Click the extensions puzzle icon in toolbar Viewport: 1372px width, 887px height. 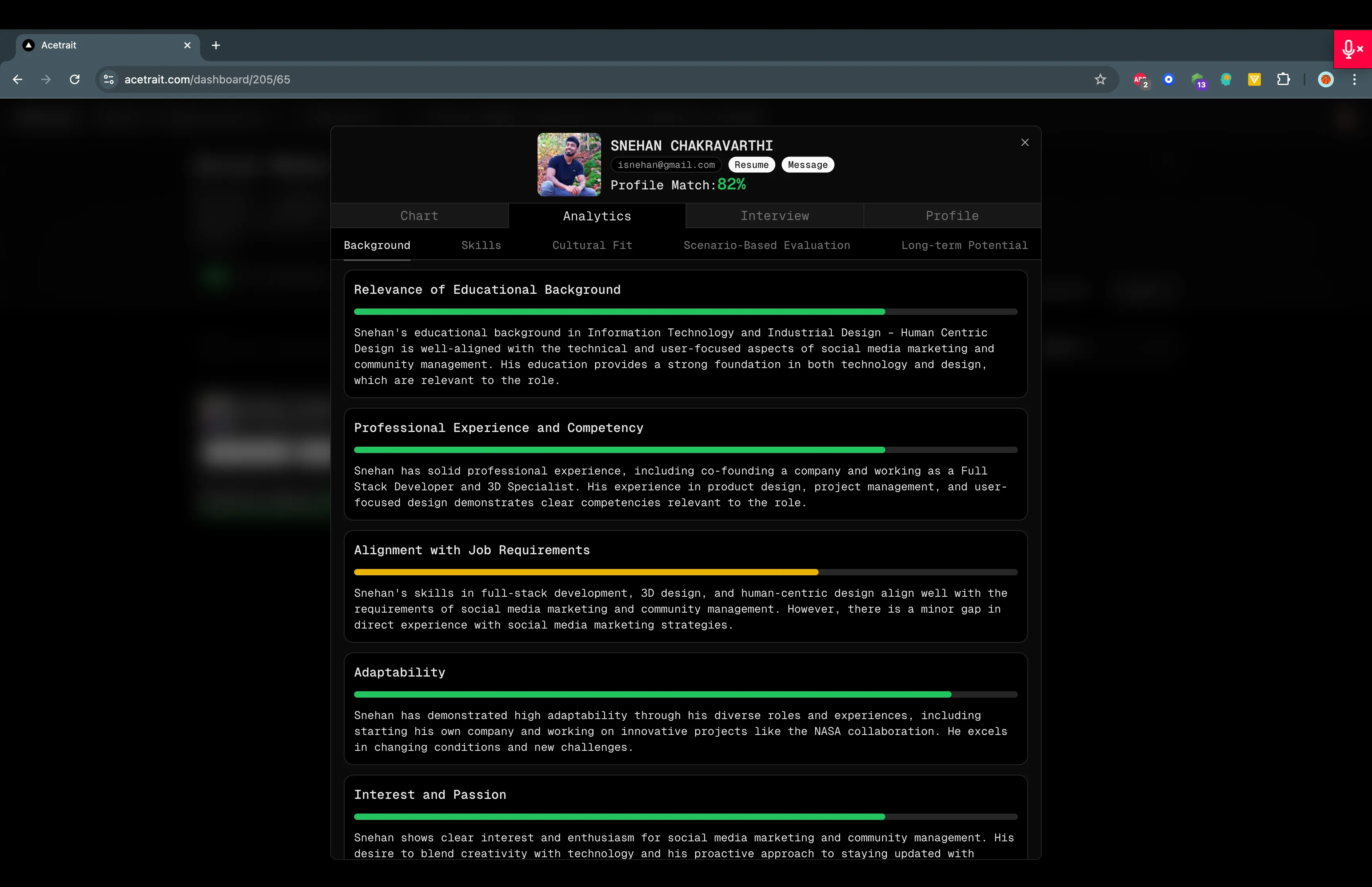[1284, 80]
